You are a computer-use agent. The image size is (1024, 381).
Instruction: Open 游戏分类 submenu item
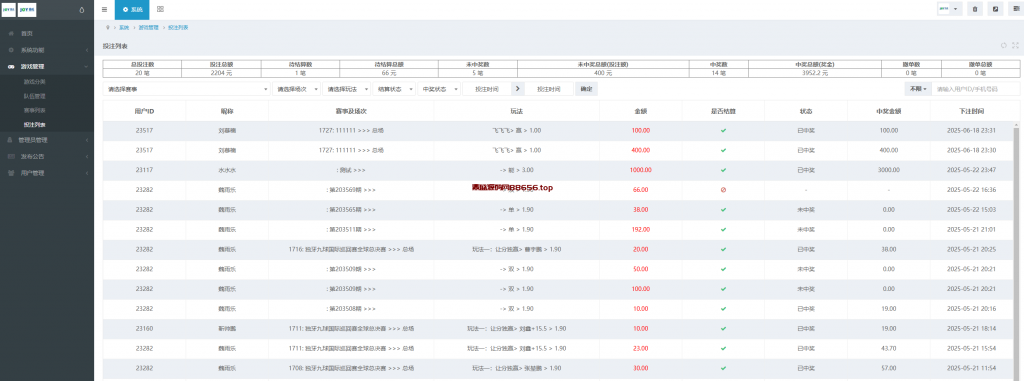[x=47, y=82]
